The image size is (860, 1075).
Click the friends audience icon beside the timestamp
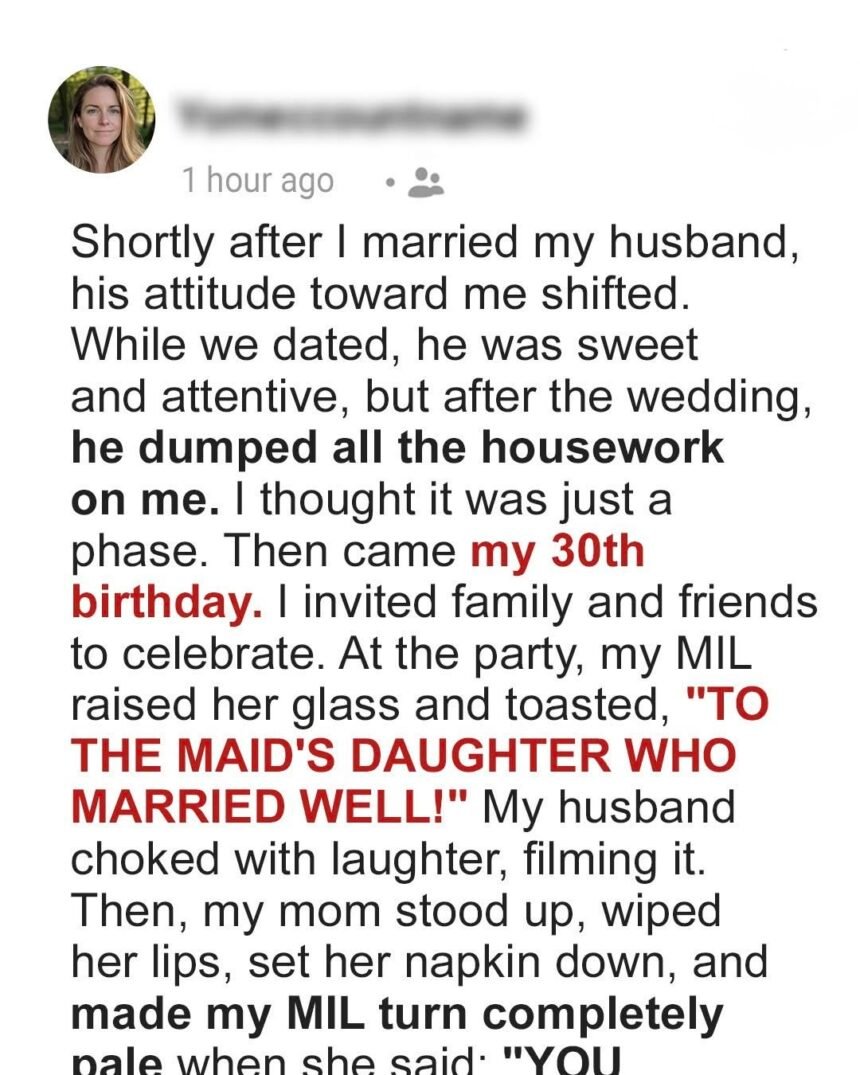point(430,180)
